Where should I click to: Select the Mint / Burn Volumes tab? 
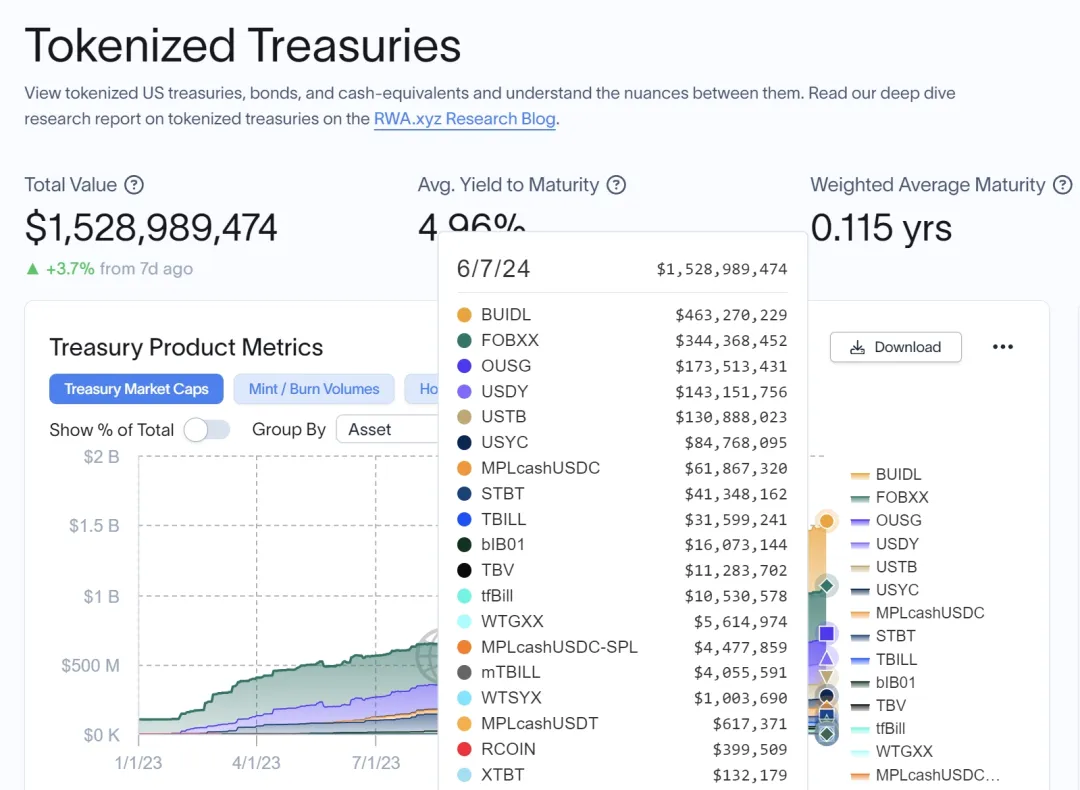[x=314, y=389]
